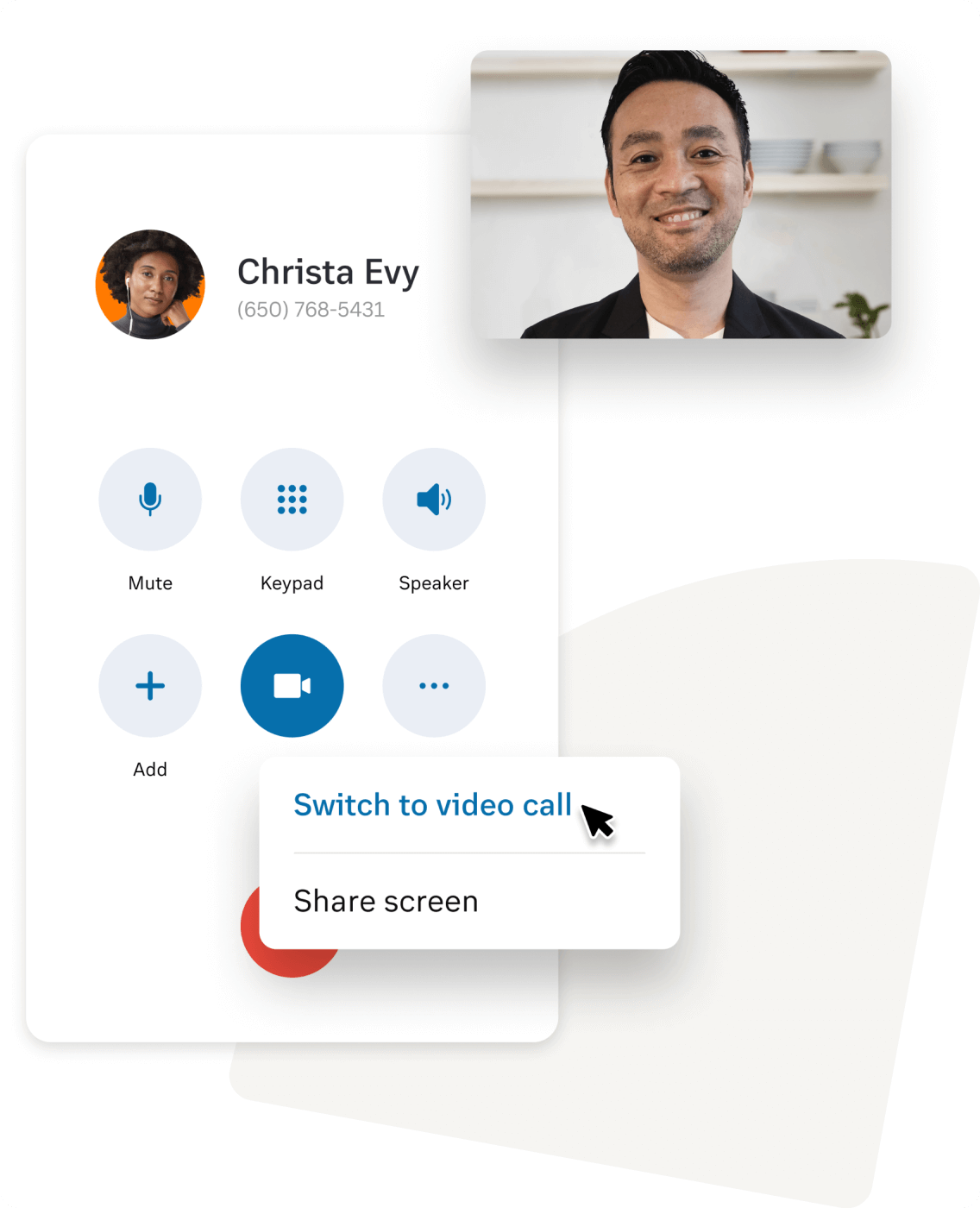Select Switch to video call
The width and height of the screenshot is (980, 1208).
click(x=432, y=805)
